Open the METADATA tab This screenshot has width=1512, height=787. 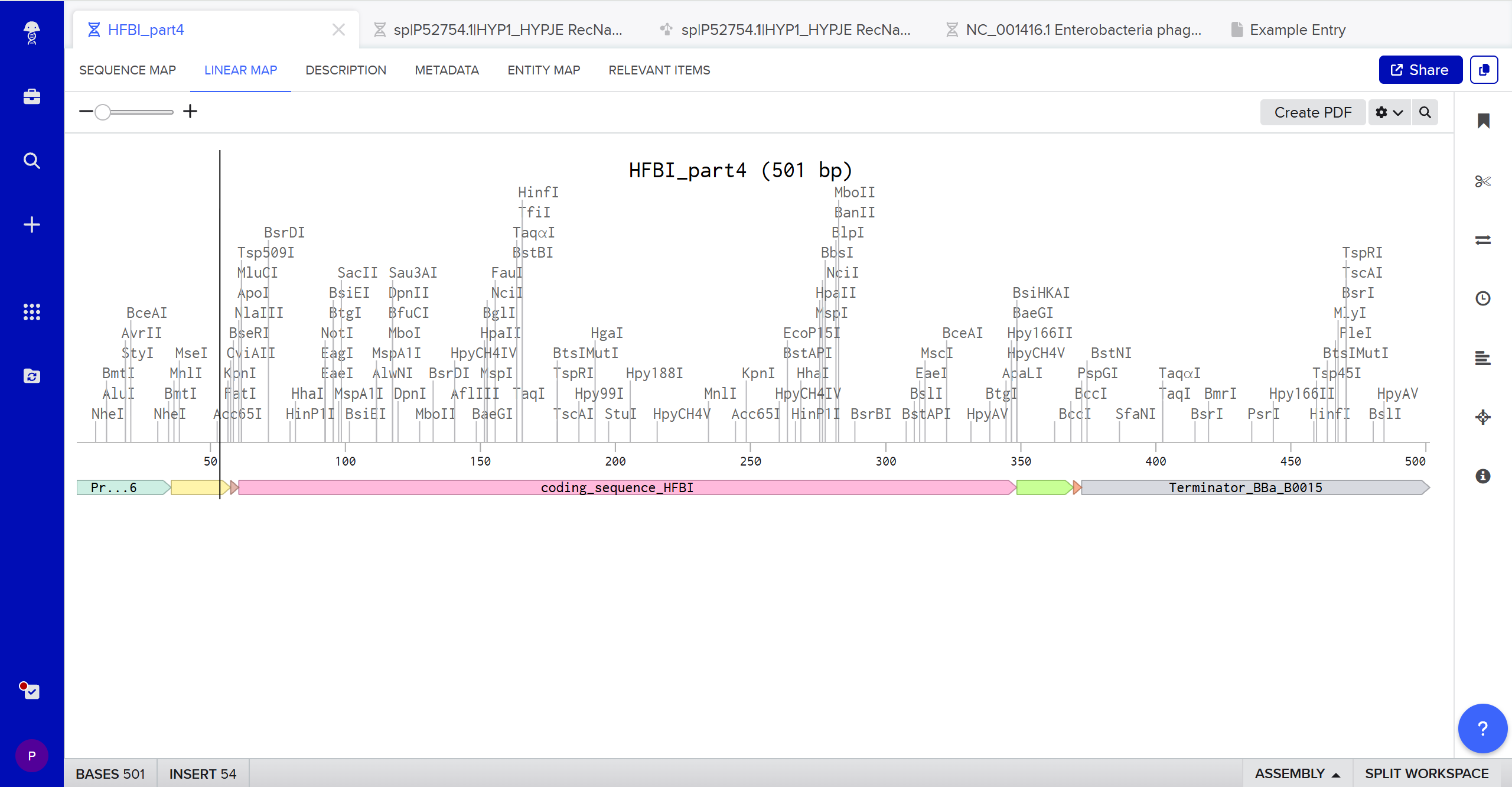(x=447, y=70)
